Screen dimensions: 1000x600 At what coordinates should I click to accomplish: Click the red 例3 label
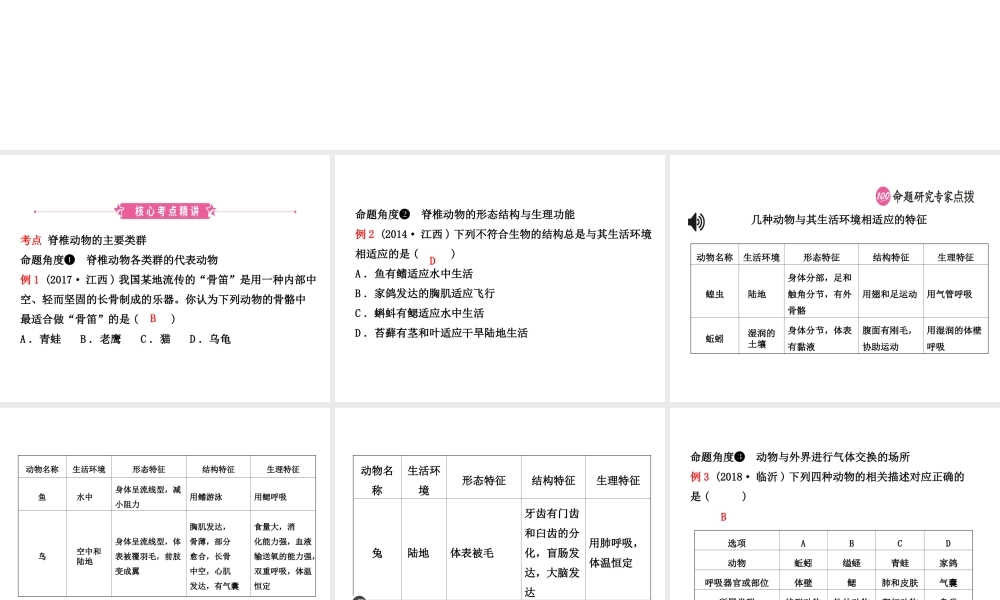point(700,477)
